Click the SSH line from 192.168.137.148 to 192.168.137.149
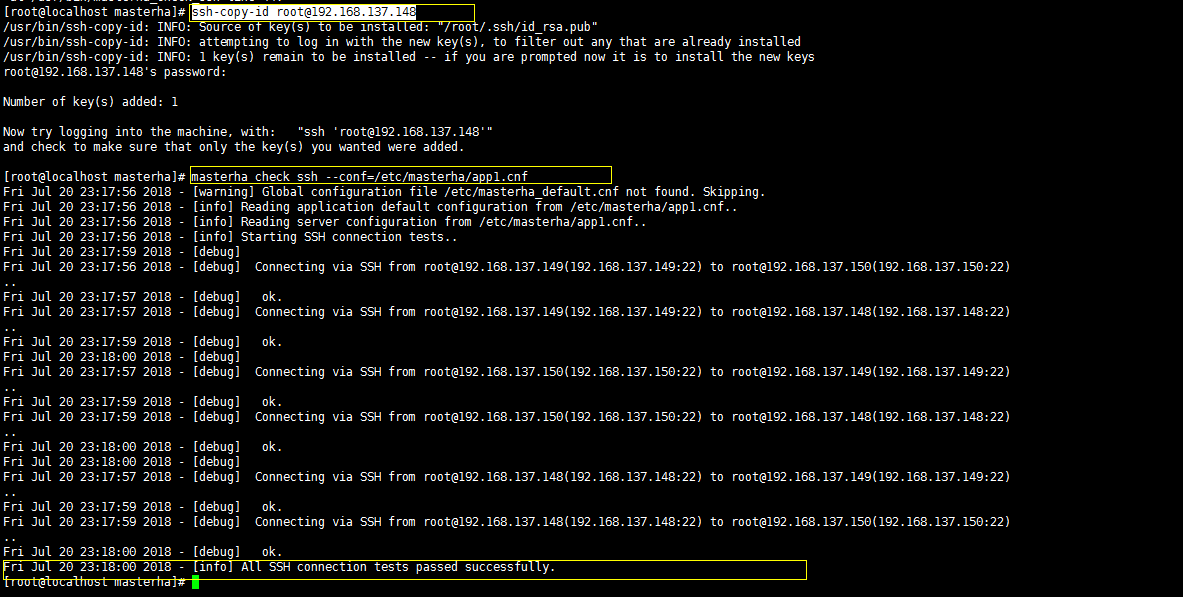The width and height of the screenshot is (1183, 597). pos(506,477)
